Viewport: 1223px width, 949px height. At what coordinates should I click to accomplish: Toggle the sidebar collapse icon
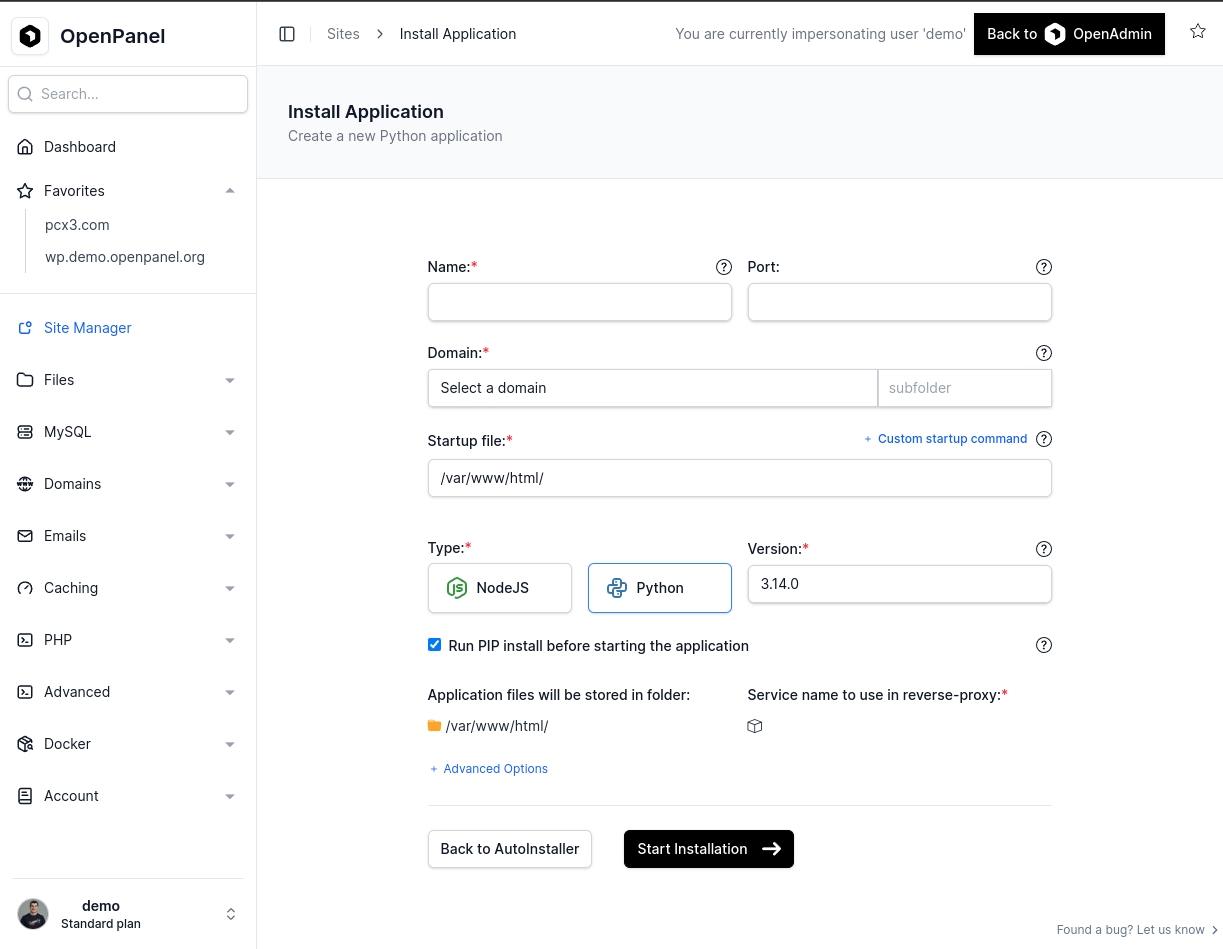coord(287,34)
